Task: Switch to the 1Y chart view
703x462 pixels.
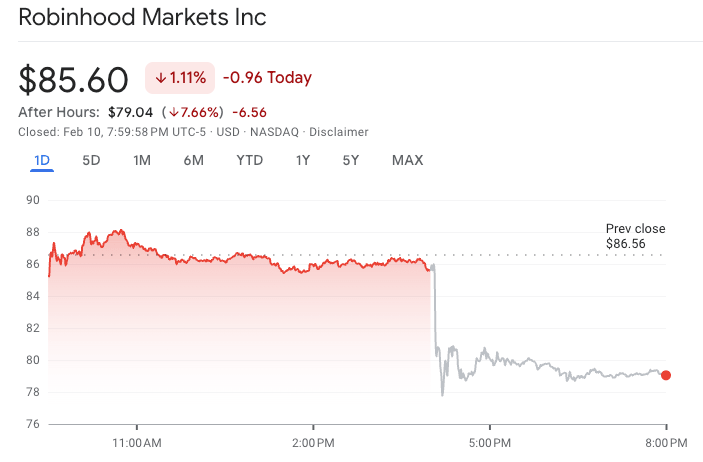Action: click(x=304, y=160)
